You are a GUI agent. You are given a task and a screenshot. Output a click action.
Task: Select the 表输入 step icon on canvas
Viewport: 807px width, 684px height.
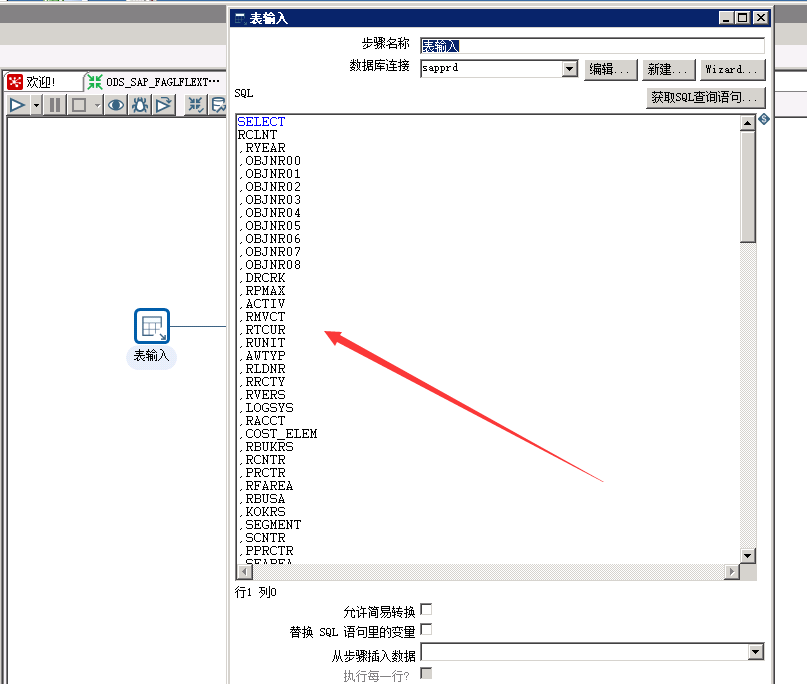(152, 326)
